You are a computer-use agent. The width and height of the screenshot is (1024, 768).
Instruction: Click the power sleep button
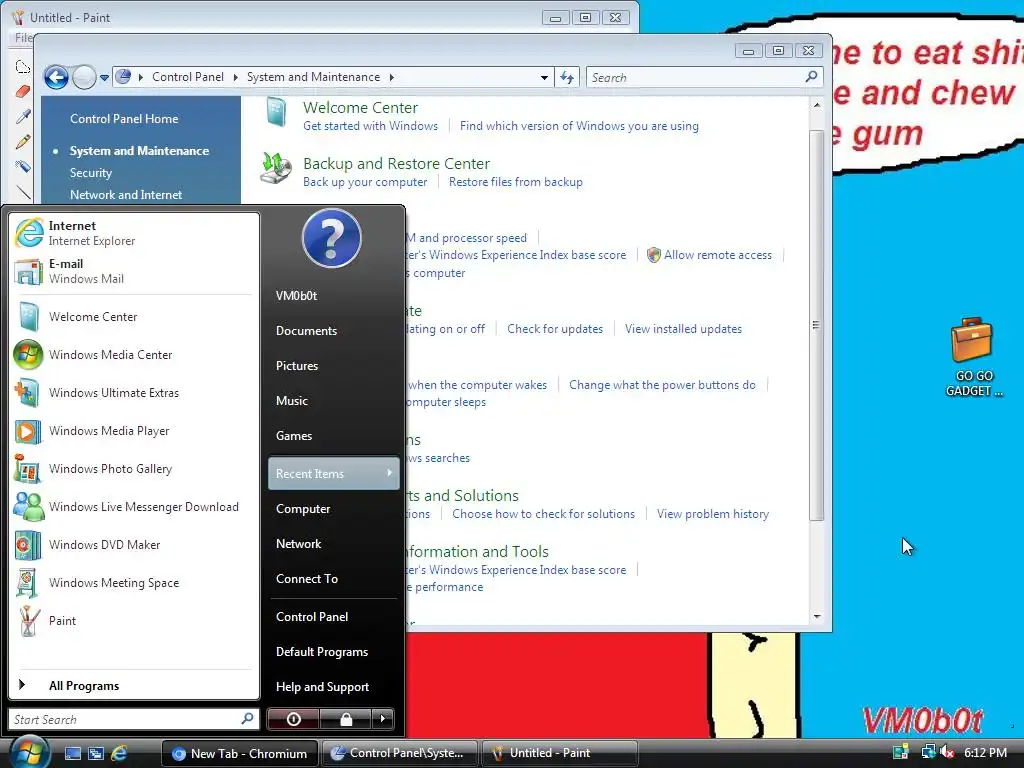click(x=293, y=719)
